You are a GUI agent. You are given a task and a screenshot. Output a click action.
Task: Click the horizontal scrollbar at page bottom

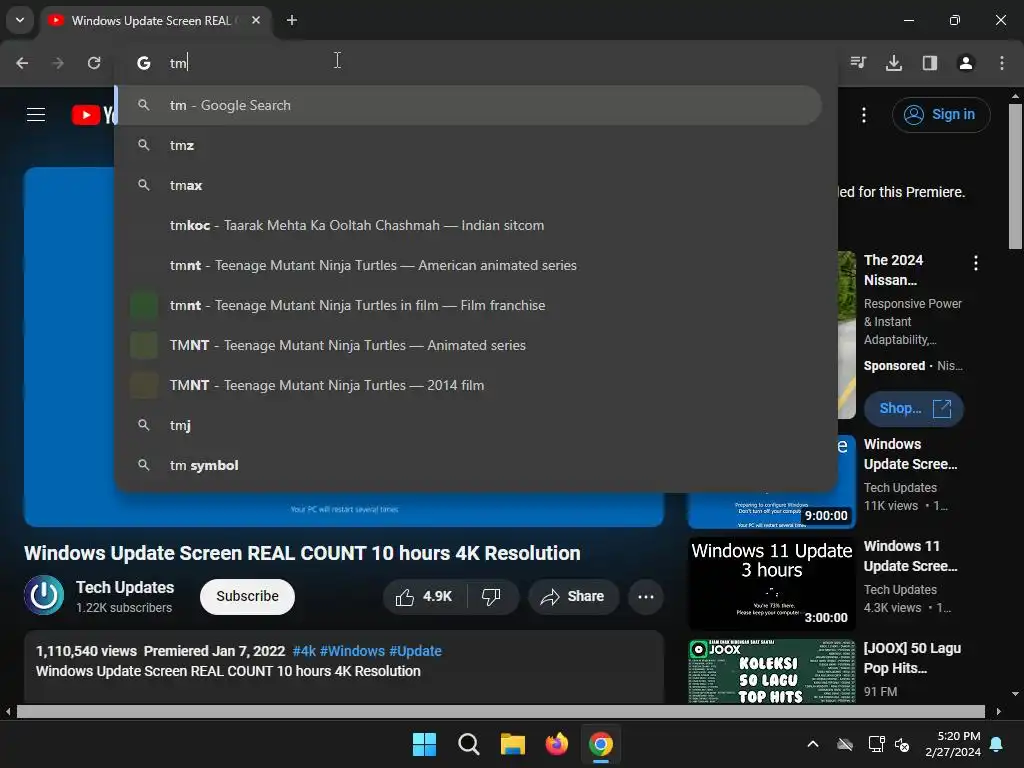(500, 711)
